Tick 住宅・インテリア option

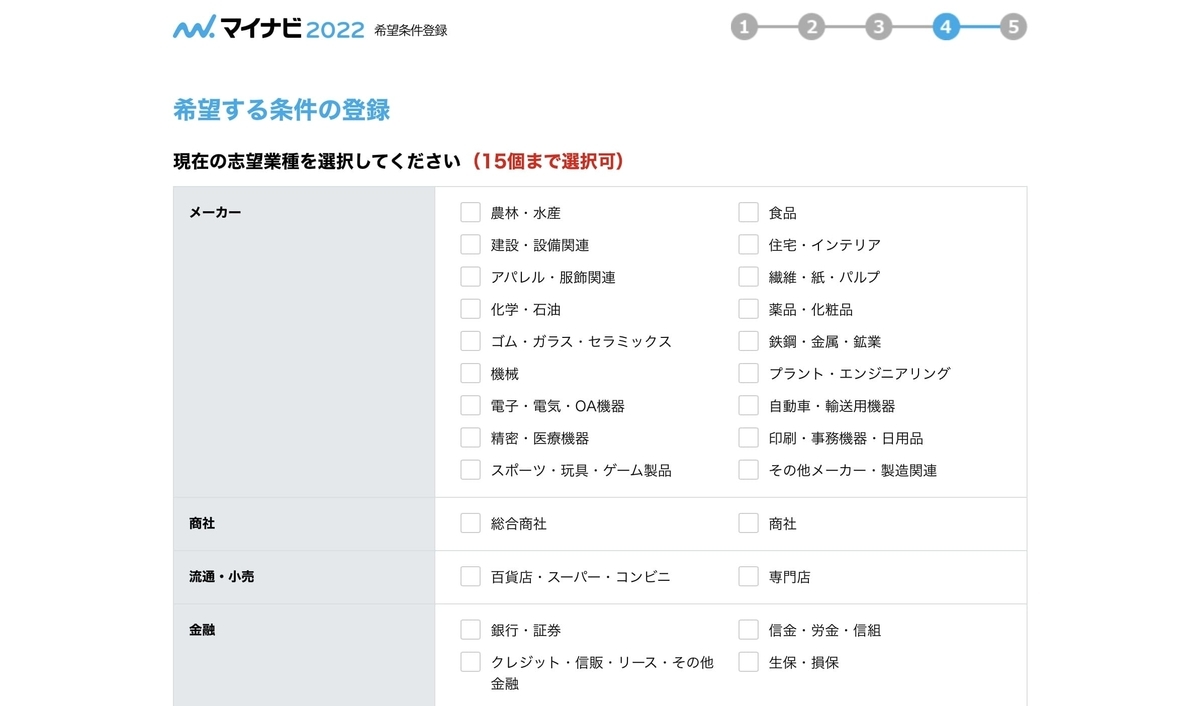[748, 244]
